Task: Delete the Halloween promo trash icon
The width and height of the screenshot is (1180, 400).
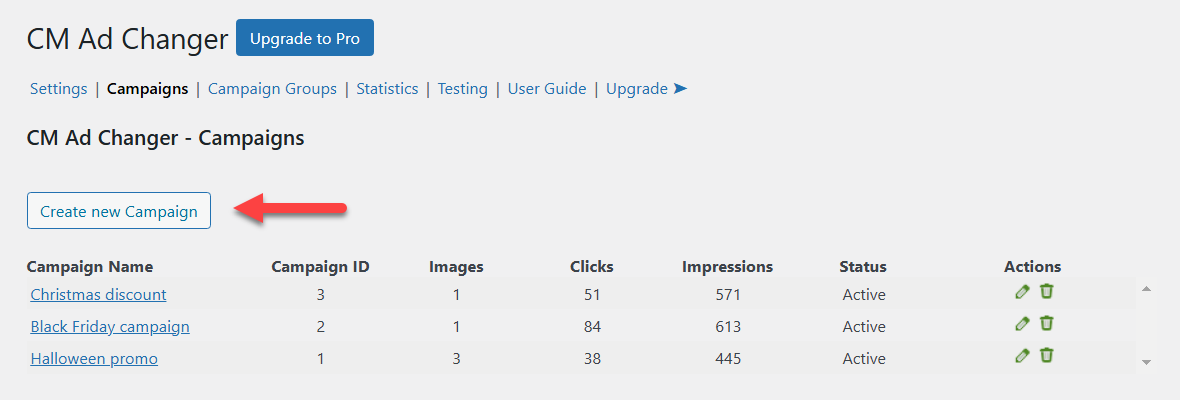Action: pos(1047,355)
